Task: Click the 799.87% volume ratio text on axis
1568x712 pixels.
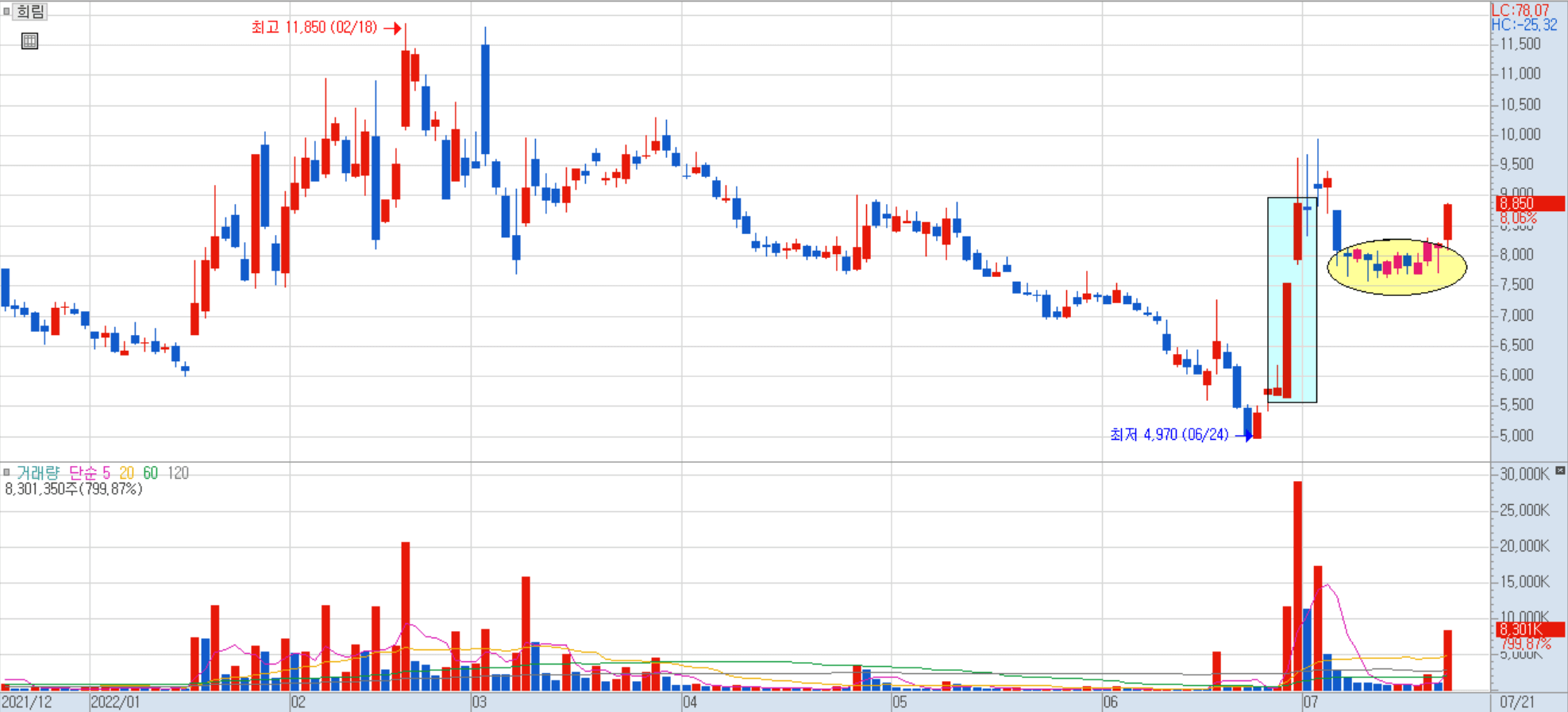Action: tap(1525, 644)
